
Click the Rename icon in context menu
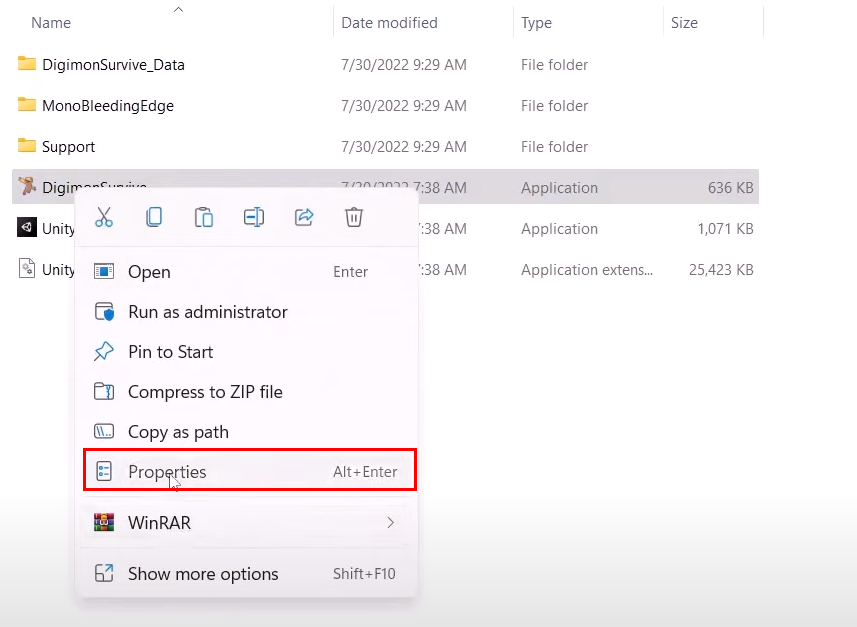254,217
